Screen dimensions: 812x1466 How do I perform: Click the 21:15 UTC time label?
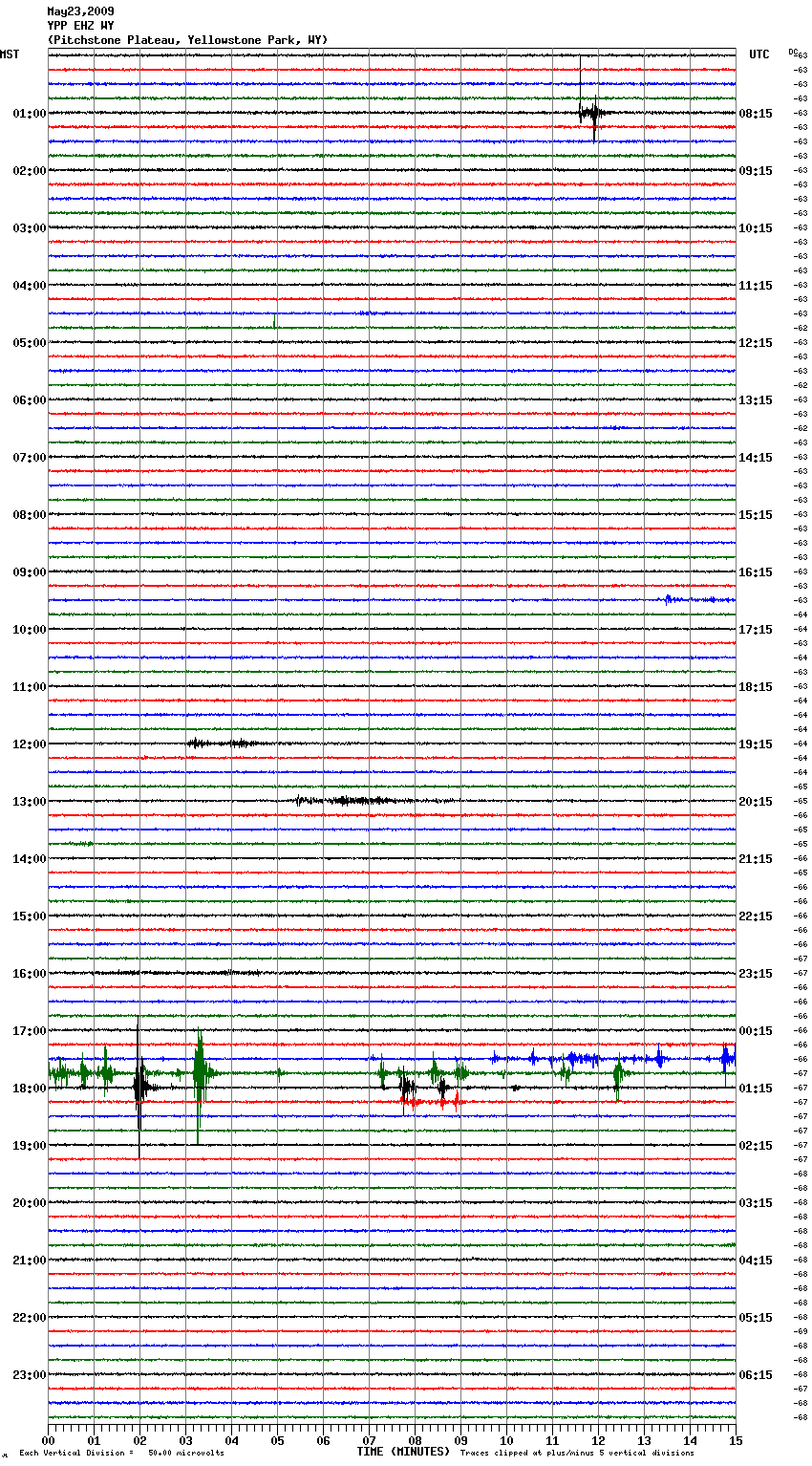click(x=756, y=859)
